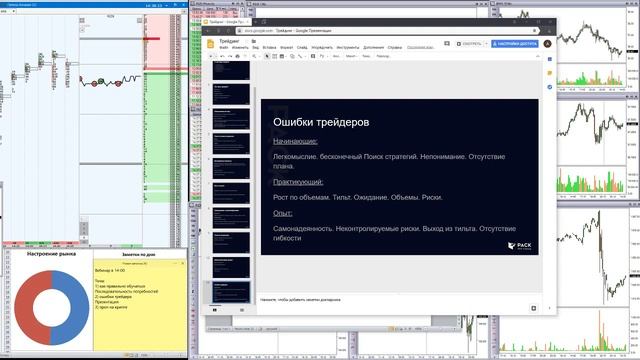Screen dimensions: 640x360
Task: Click the red segment of the Настроение рынка chart
Action: click(24, 307)
